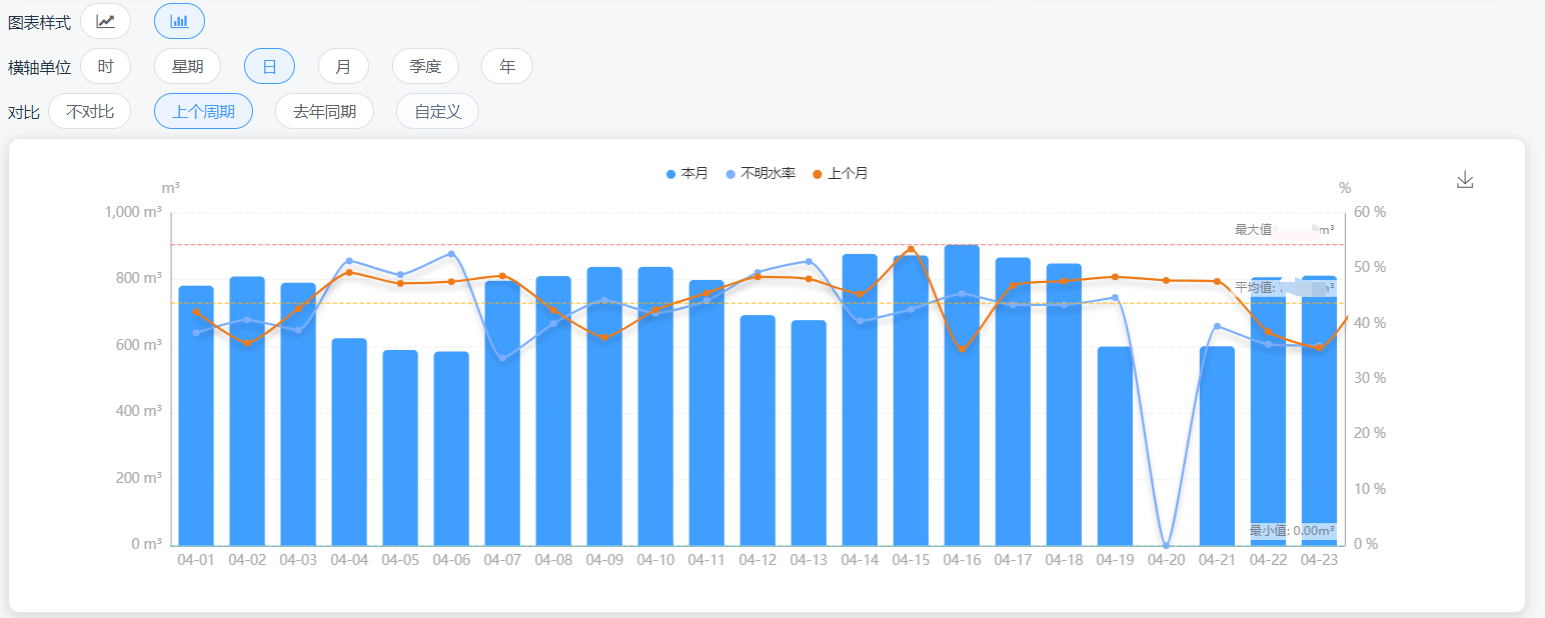Viewport: 1545px width, 618px height.
Task: Select 不对比 comparison option
Action: [x=90, y=111]
